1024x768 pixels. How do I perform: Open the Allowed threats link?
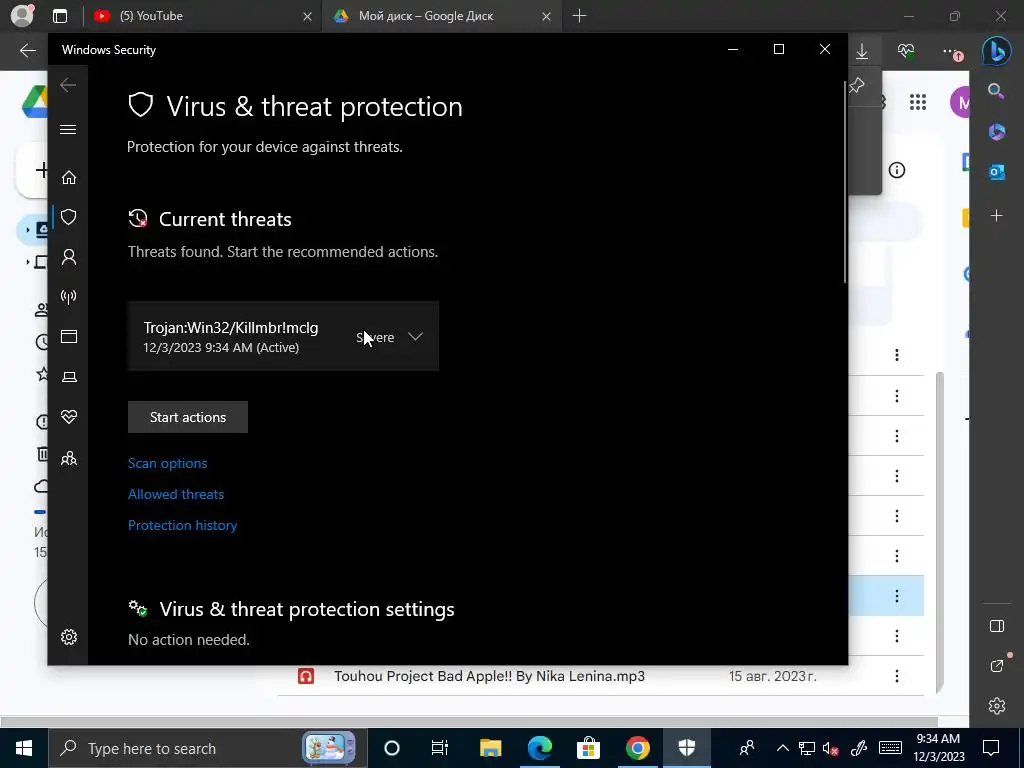pos(176,494)
